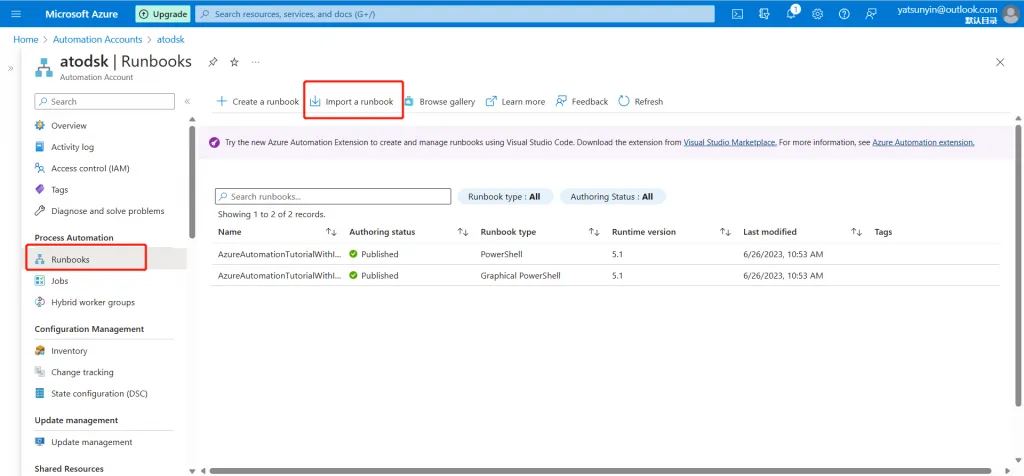Open the account avatar menu
Image resolution: width=1024 pixels, height=476 pixels.
click(x=1010, y=14)
